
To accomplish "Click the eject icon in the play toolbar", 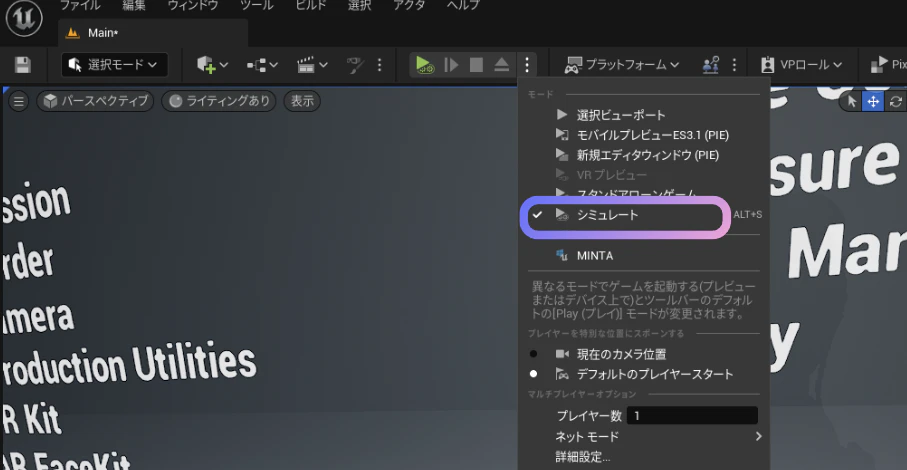I will pyautogui.click(x=502, y=65).
